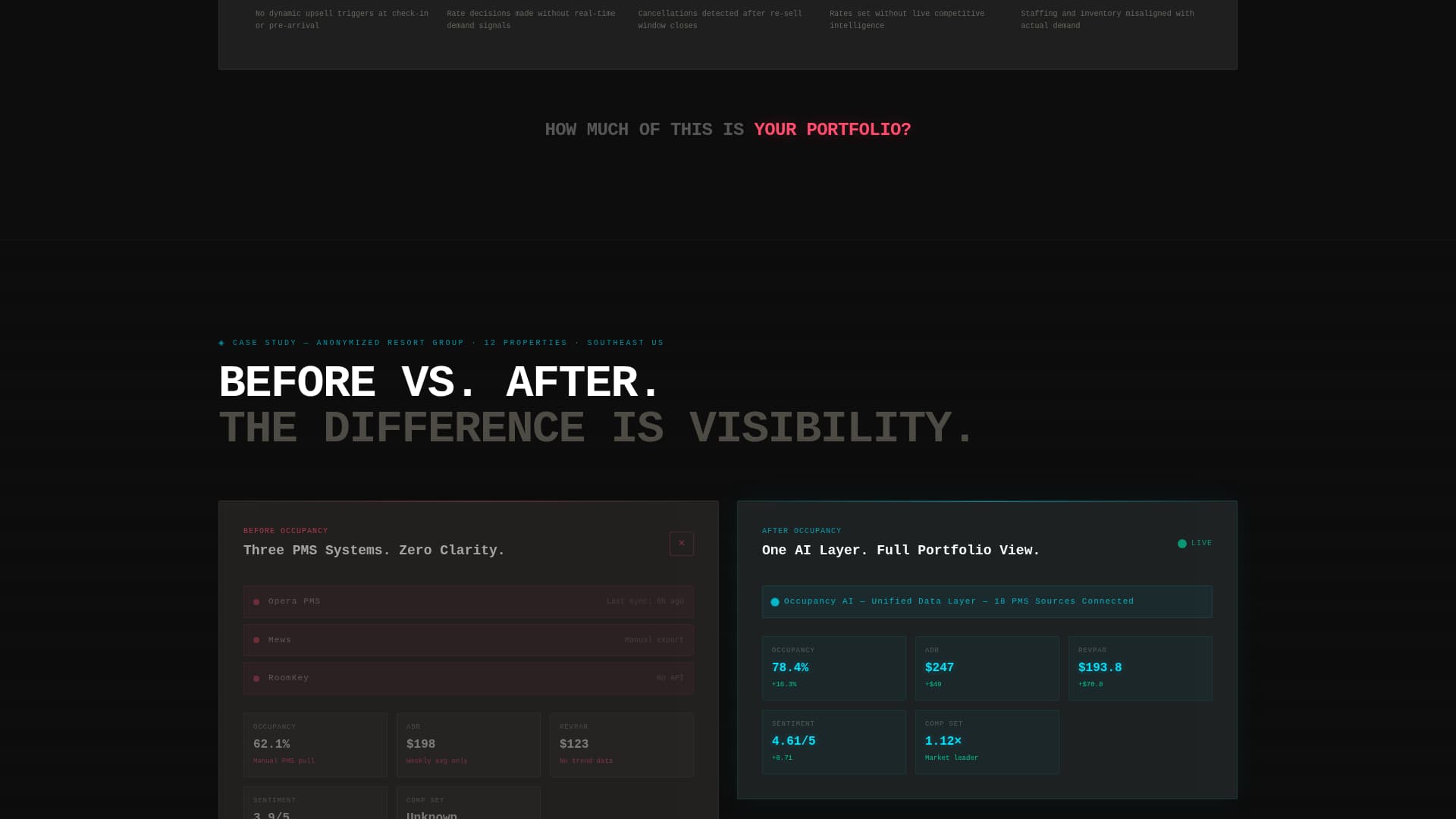
Task: Toggle the RoomKey 'No API' row
Action: pyautogui.click(x=468, y=678)
